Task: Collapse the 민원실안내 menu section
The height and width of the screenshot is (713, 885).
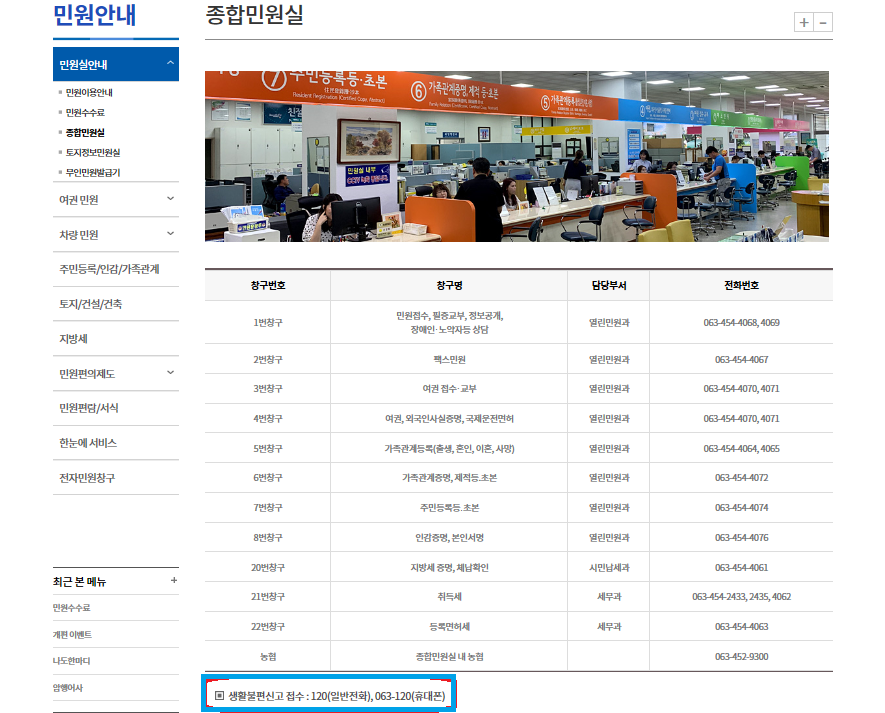Action: (x=171, y=64)
